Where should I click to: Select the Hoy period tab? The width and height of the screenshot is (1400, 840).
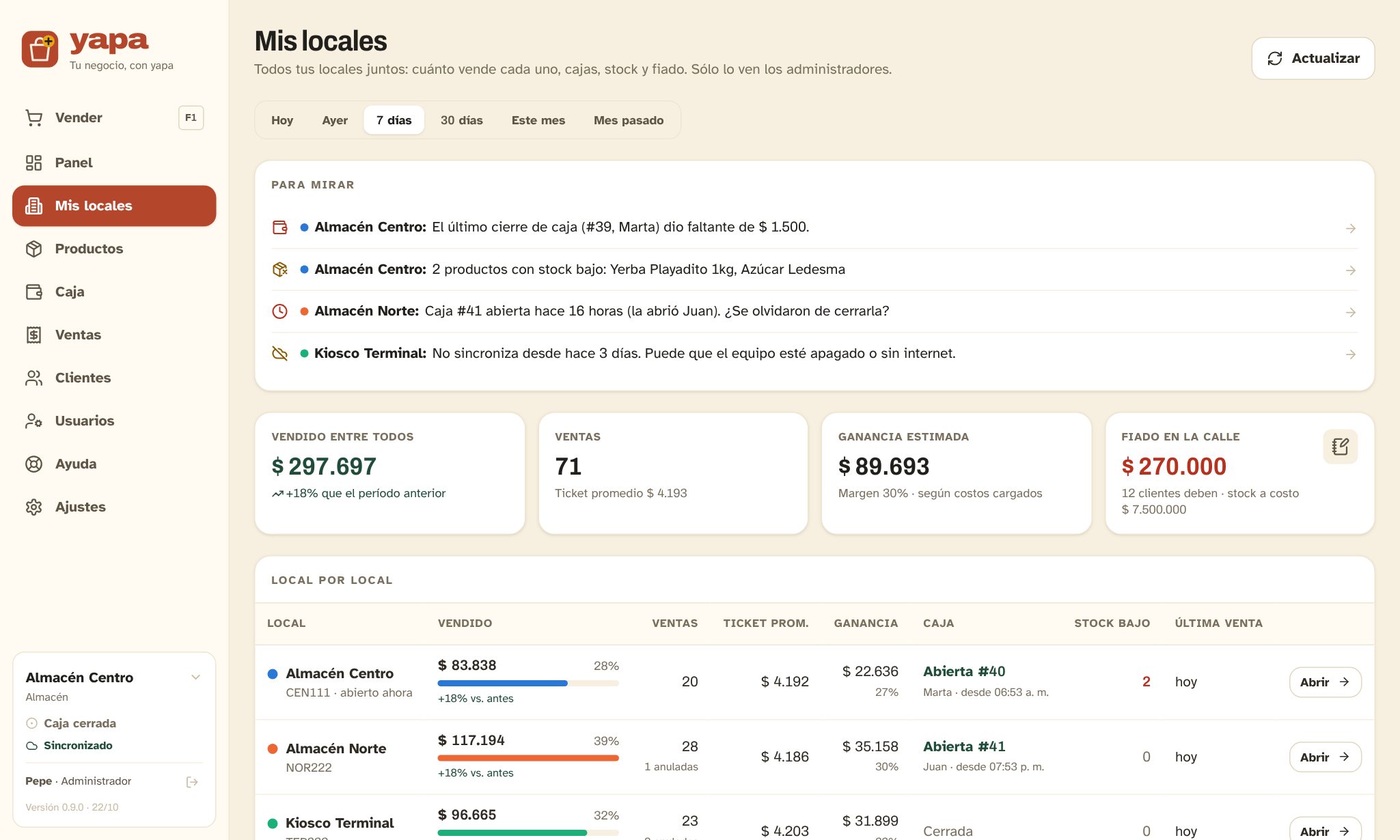click(x=282, y=120)
